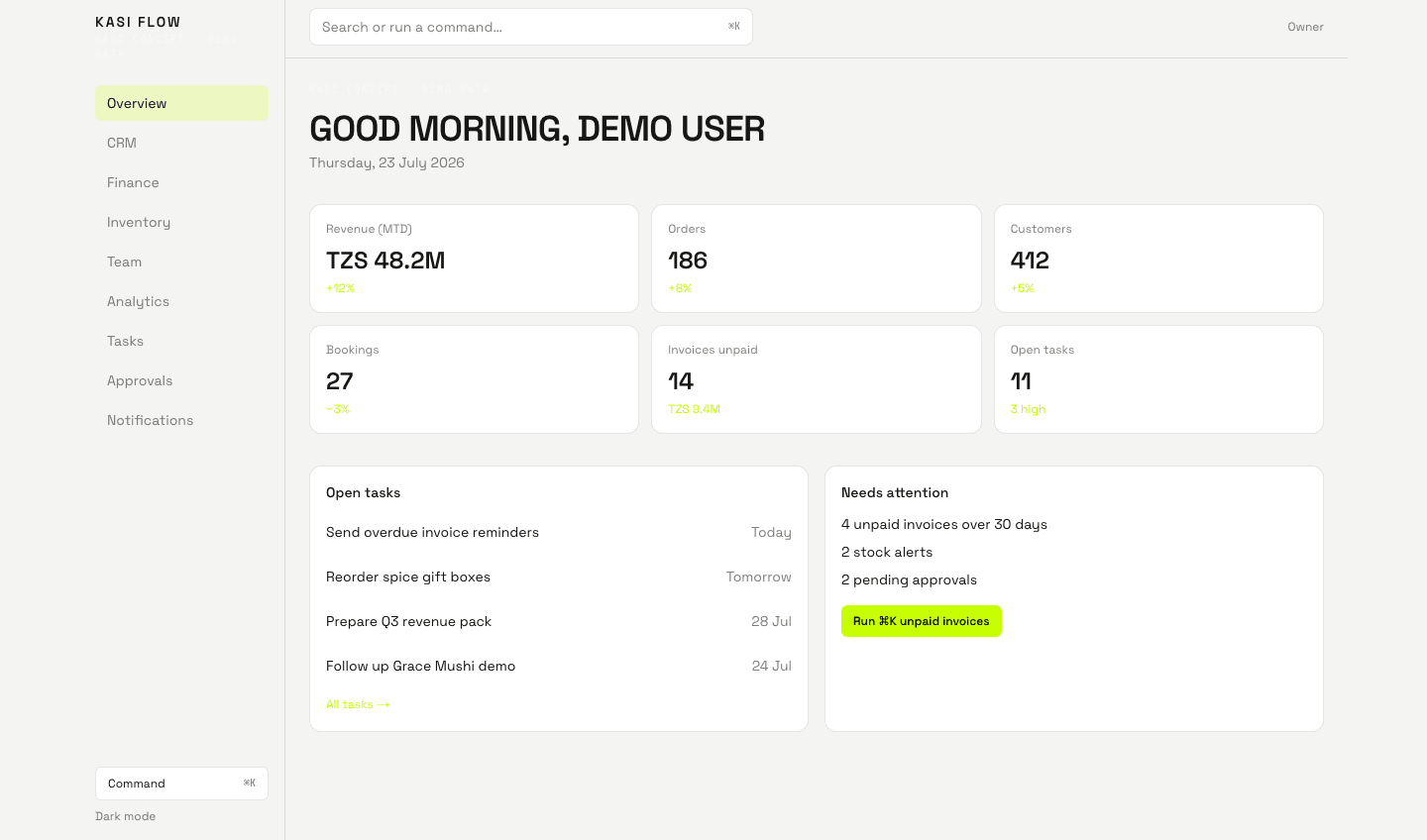Click the '2 pending approvals' item
The width and height of the screenshot is (1427, 840).
(x=909, y=579)
